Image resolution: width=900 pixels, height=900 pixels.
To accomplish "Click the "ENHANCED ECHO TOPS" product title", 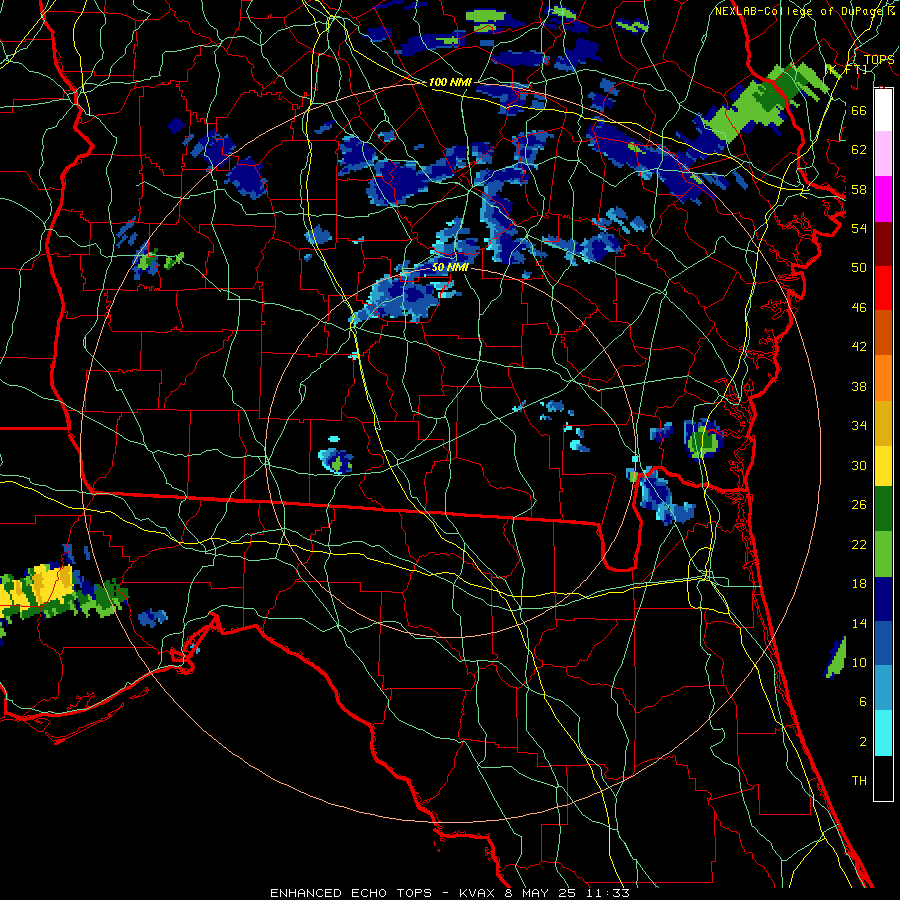I will (x=351, y=893).
